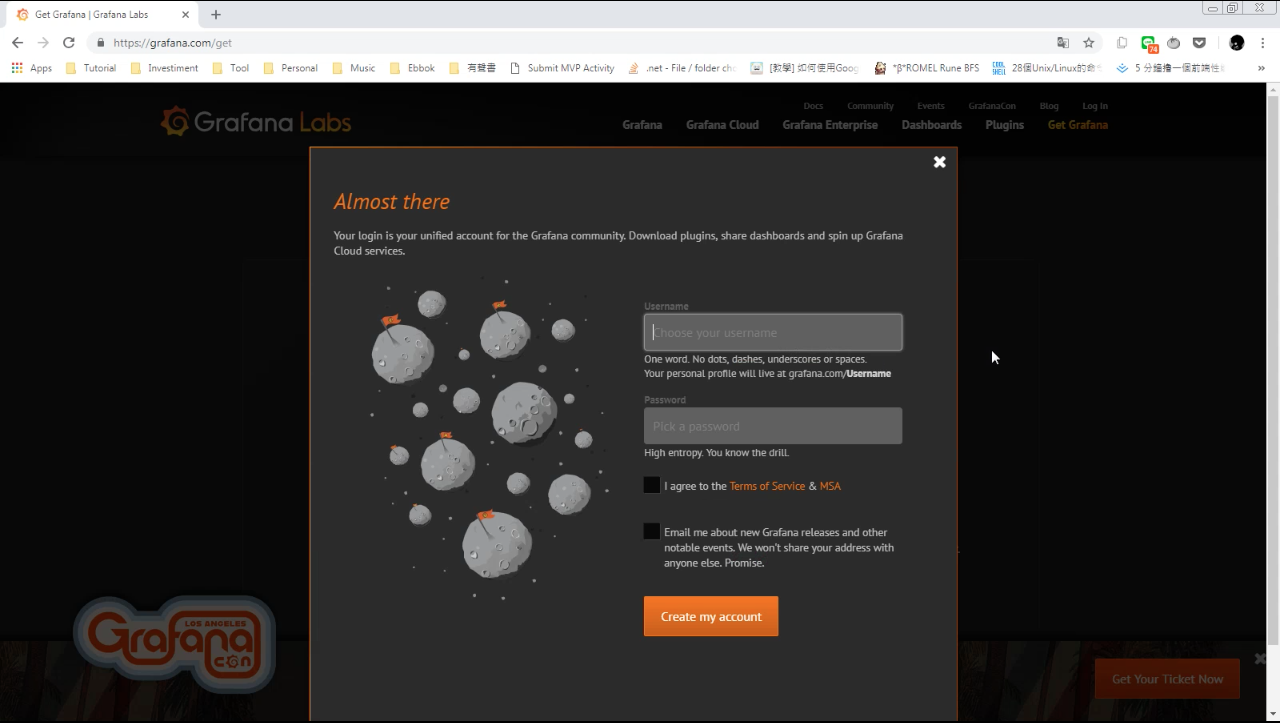The height and width of the screenshot is (723, 1280).
Task: Open the Chrome profile avatar
Action: 1237,43
